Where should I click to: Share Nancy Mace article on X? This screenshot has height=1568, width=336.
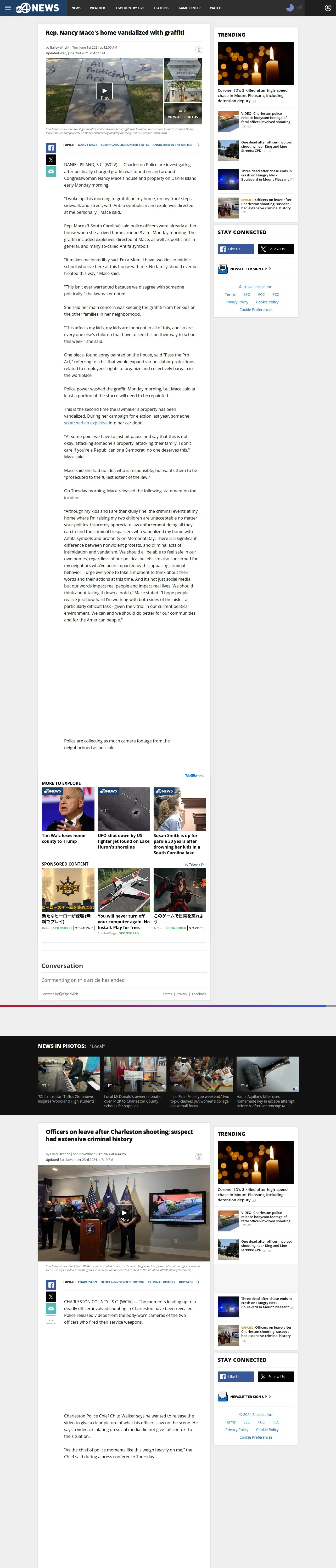coord(51,159)
